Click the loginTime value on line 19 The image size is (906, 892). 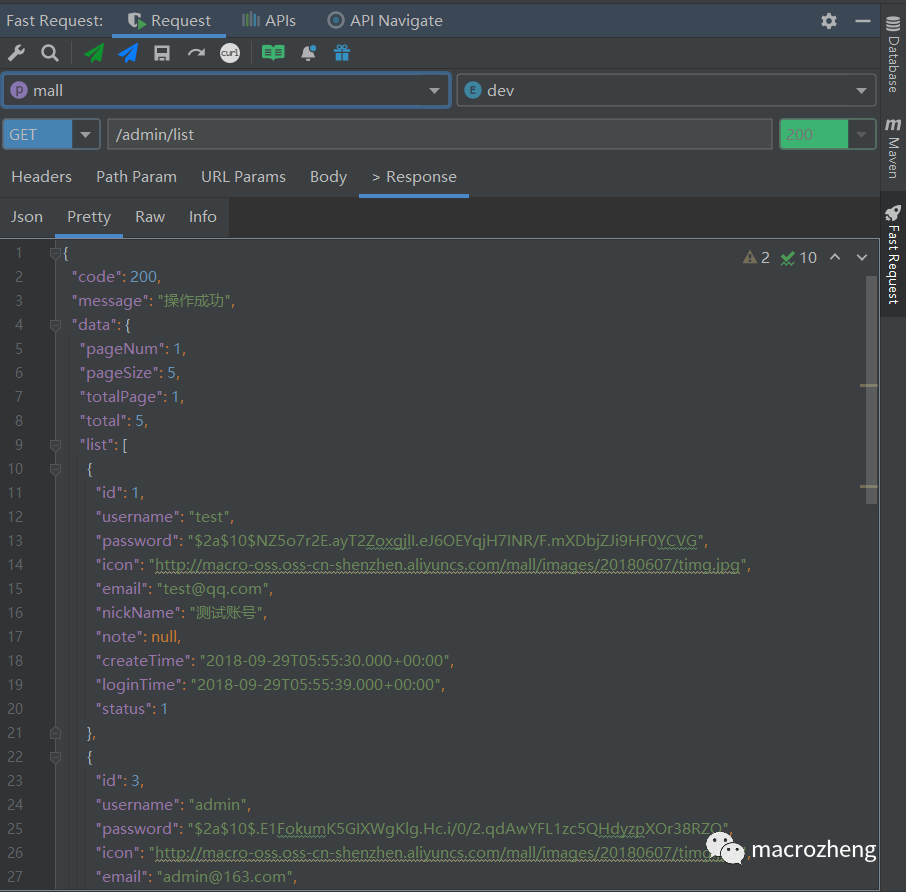[x=316, y=685]
